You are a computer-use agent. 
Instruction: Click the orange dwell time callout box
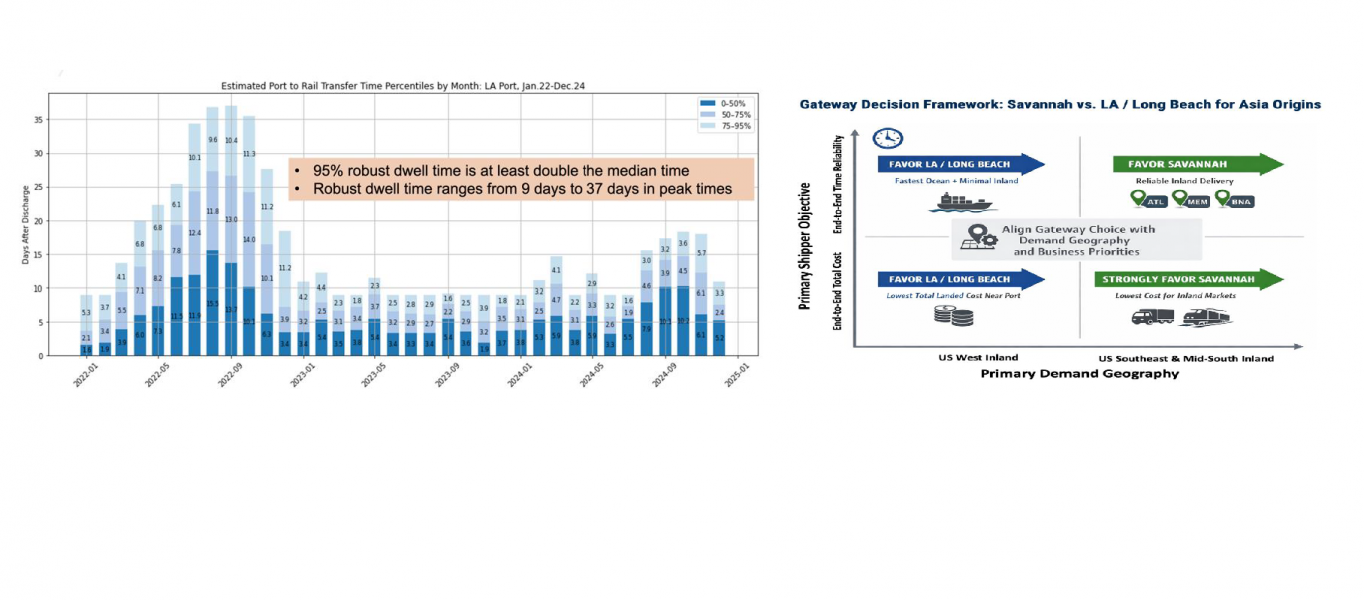point(520,179)
